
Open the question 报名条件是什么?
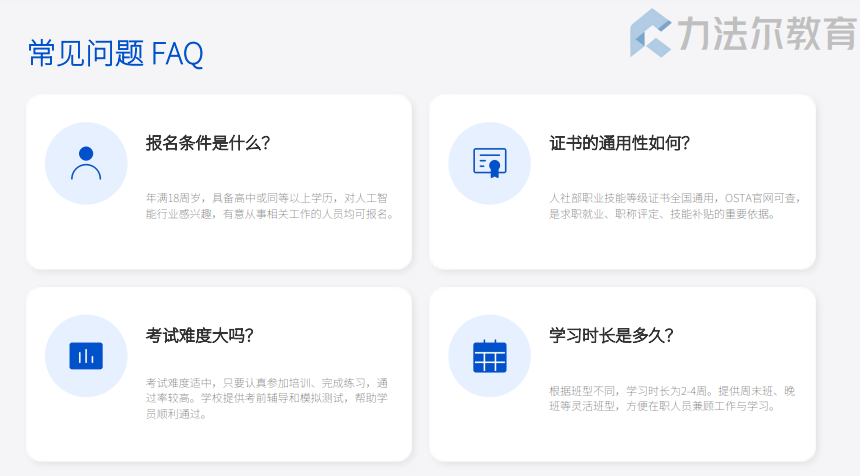click(208, 143)
